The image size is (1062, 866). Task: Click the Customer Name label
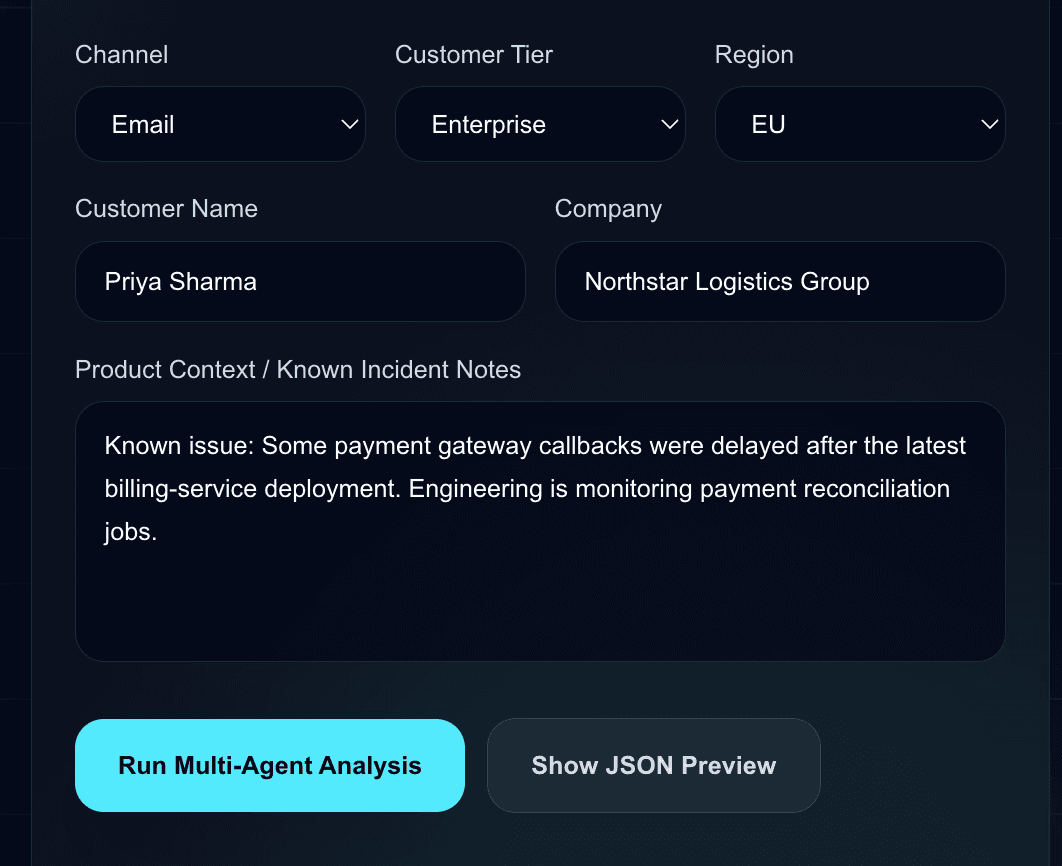tap(166, 209)
